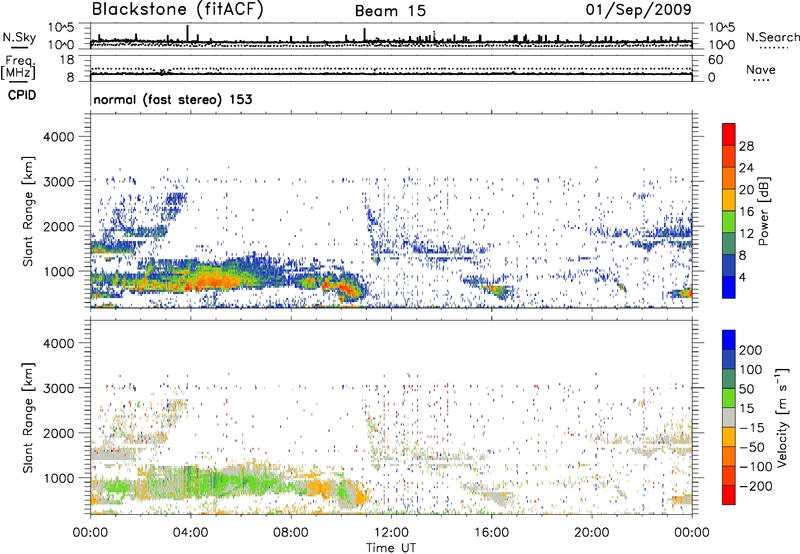Click the "04:00" time tick label
The width and height of the screenshot is (800, 554).
coord(190,533)
